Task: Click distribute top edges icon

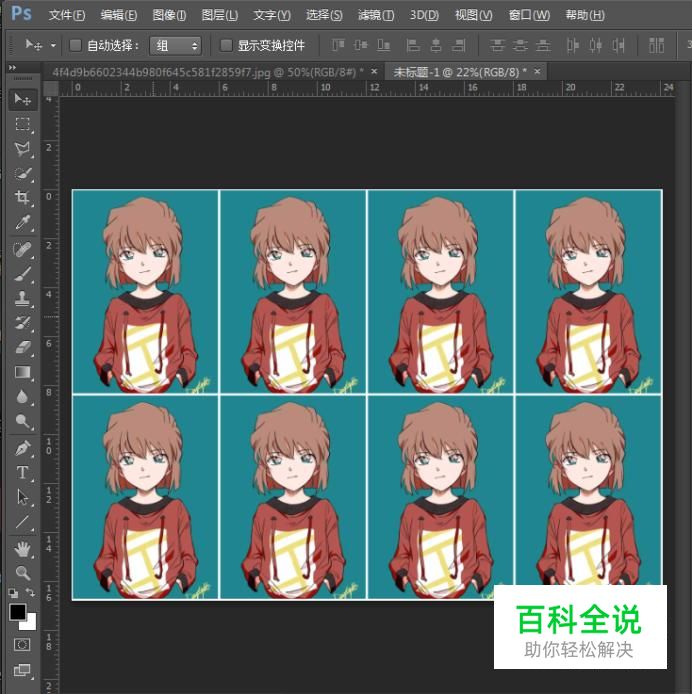Action: tap(497, 45)
